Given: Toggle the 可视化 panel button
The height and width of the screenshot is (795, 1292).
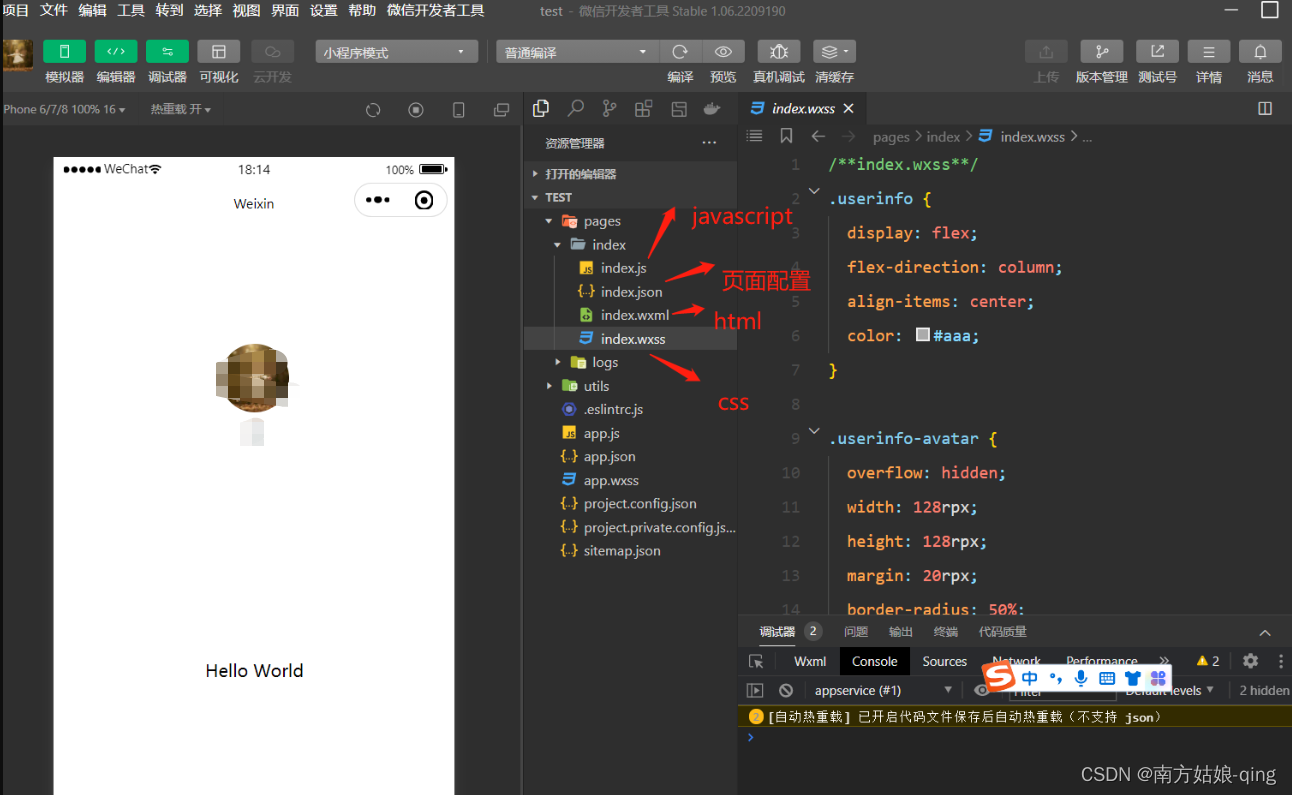Looking at the screenshot, I should tap(218, 52).
